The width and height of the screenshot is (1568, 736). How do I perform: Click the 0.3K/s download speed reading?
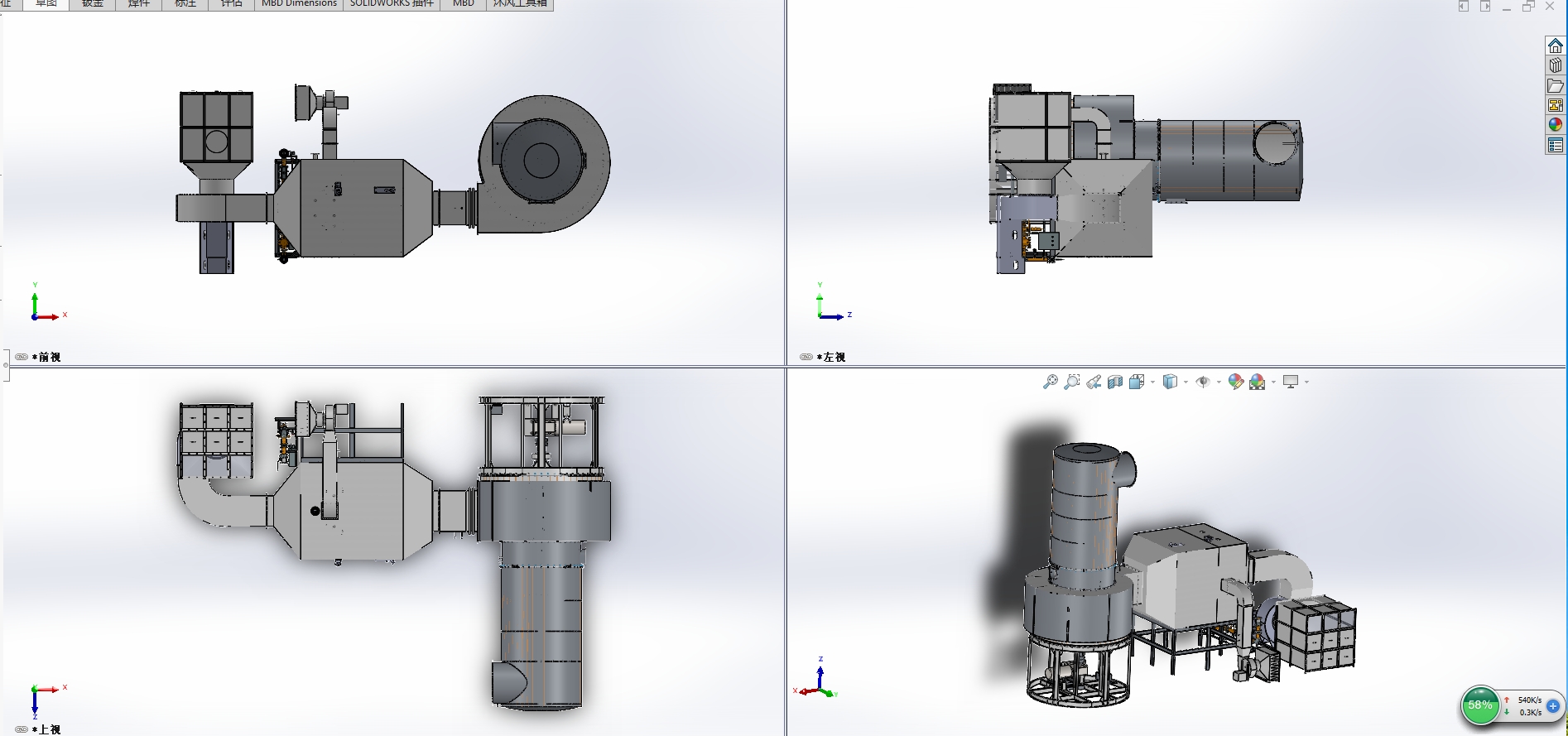pos(1530,712)
